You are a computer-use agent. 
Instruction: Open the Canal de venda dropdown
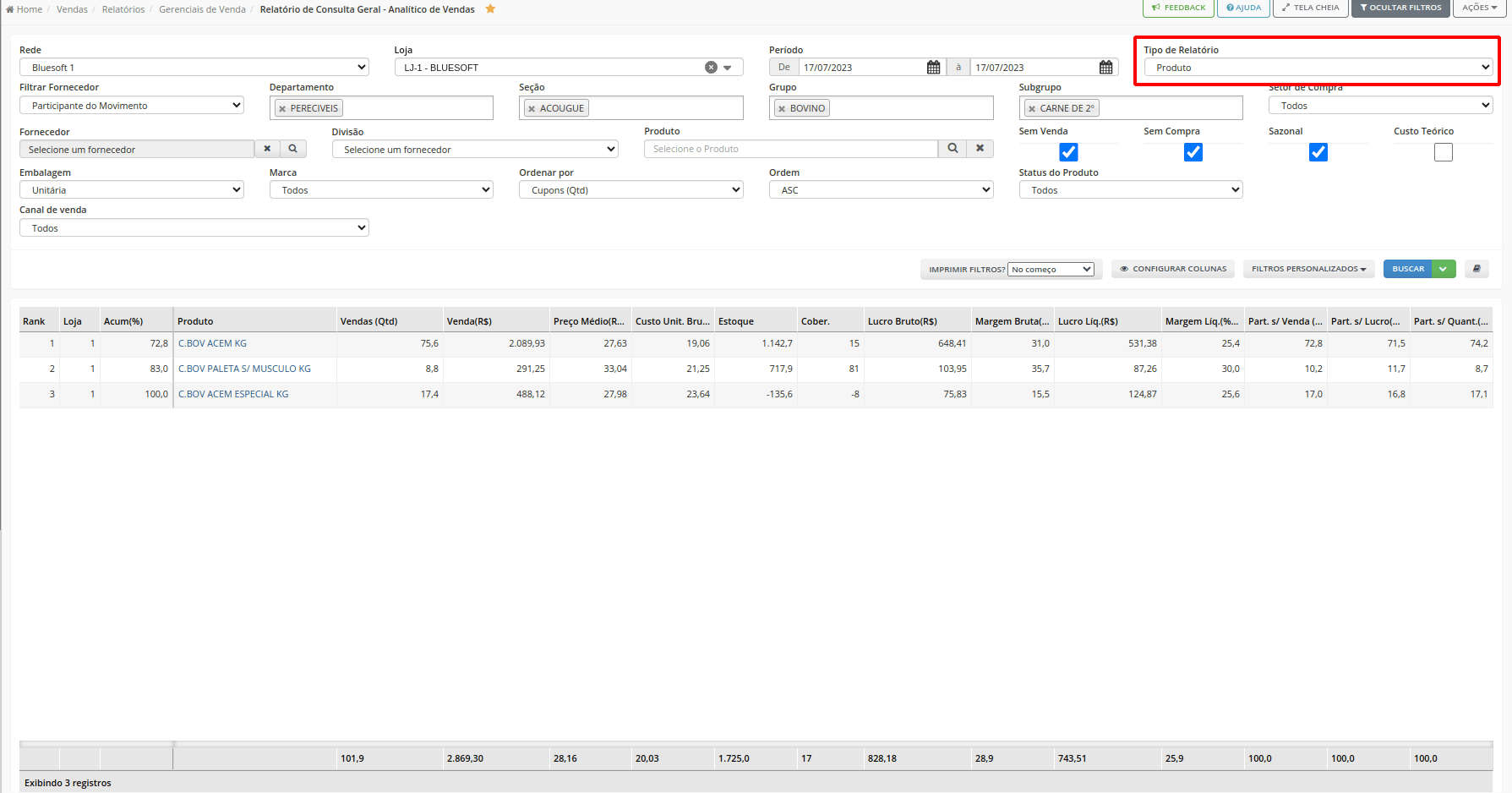tap(194, 228)
